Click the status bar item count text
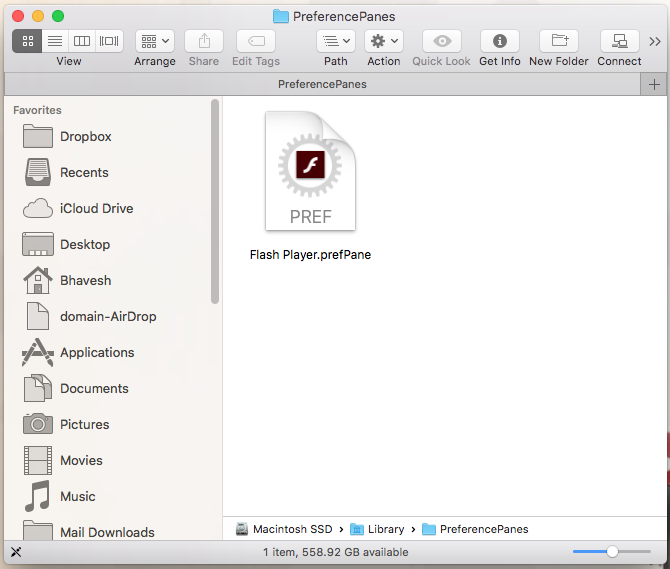This screenshot has height=569, width=670. point(335,552)
